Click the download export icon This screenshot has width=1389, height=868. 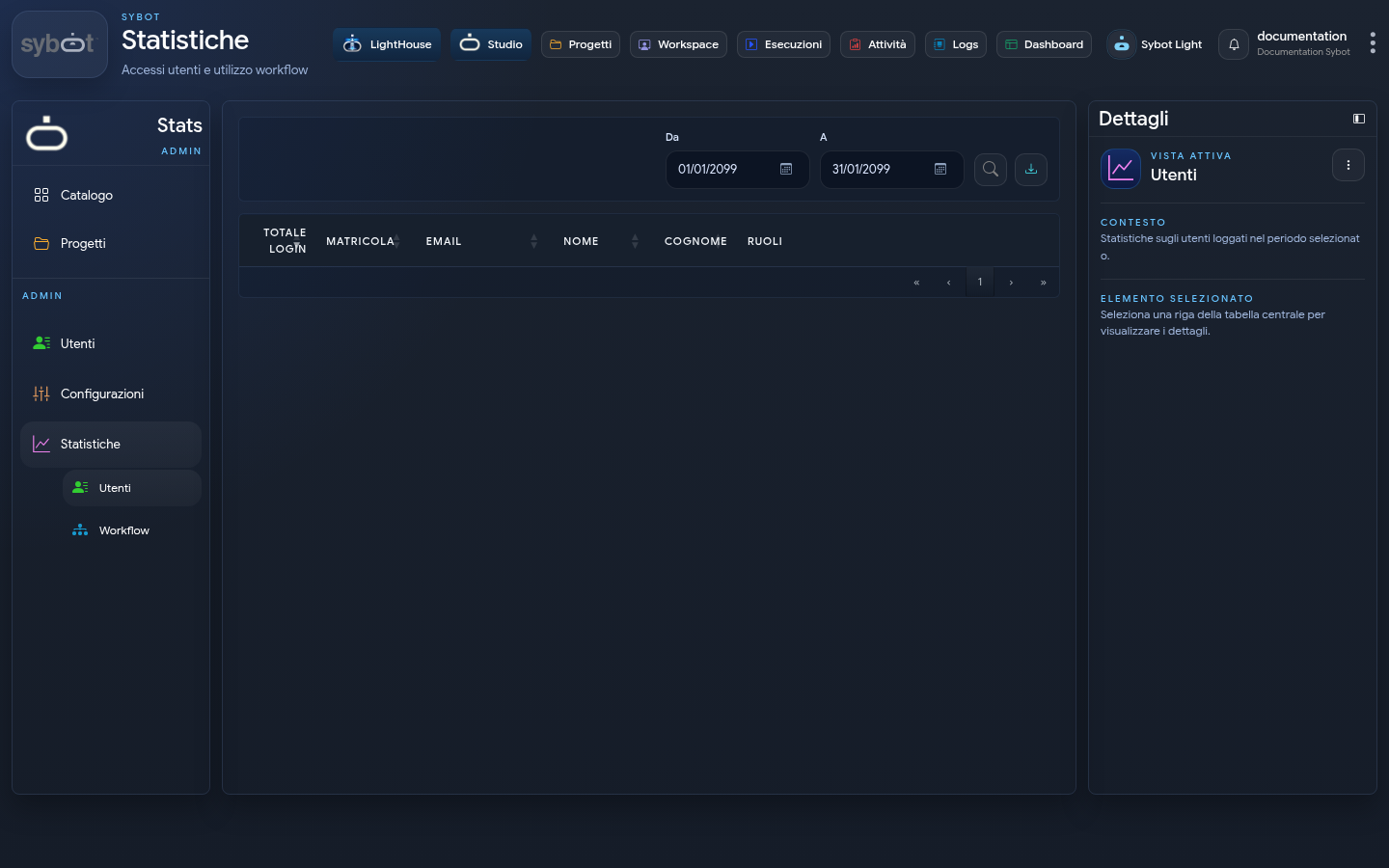1031,170
